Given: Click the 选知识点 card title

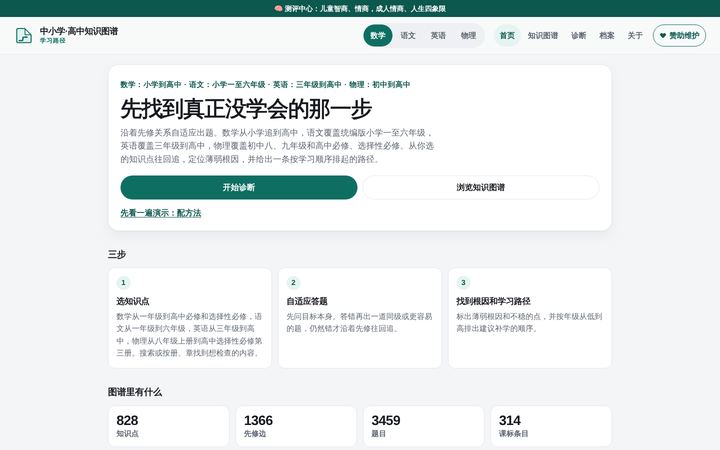Looking at the screenshot, I should pyautogui.click(x=133, y=301).
